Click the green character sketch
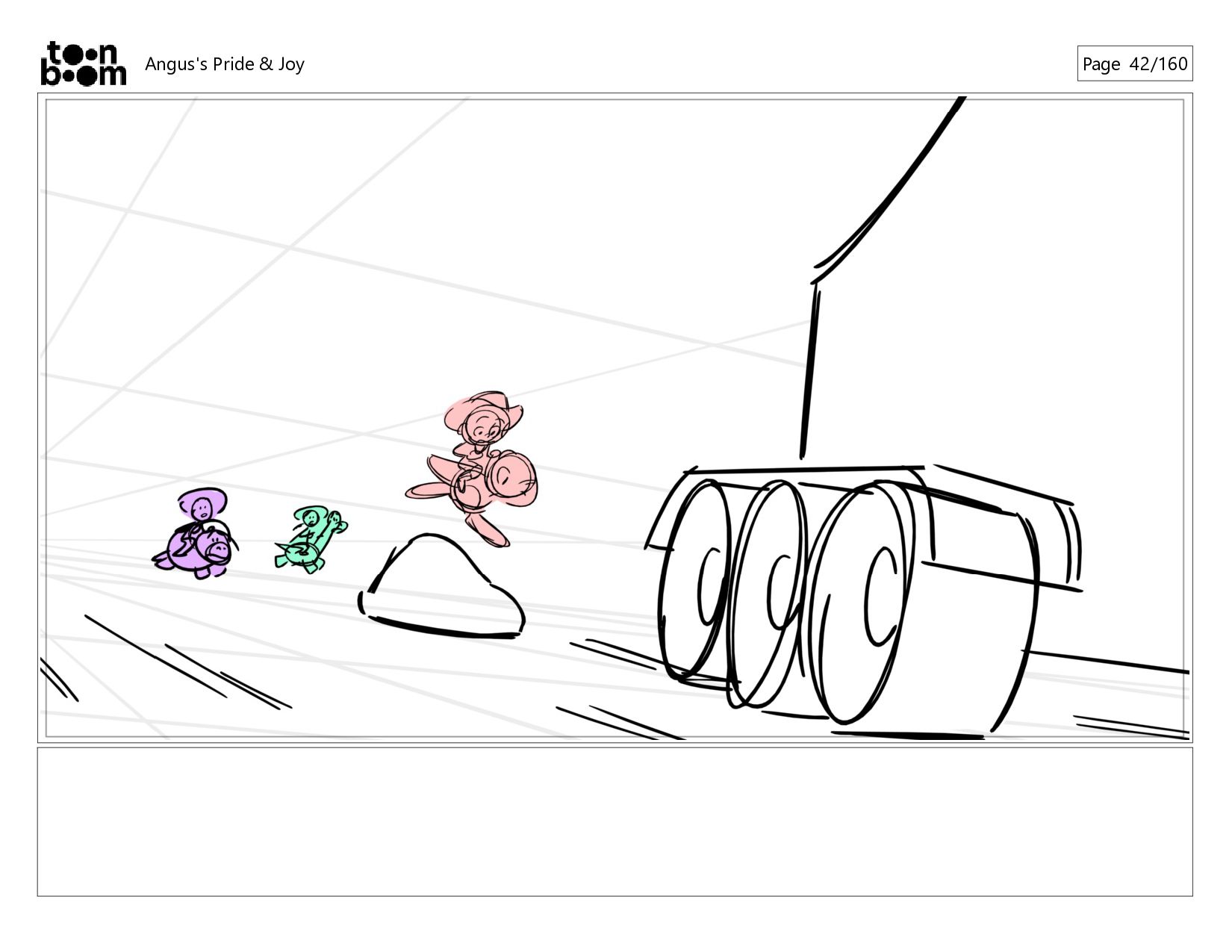1232x952 pixels. [x=310, y=539]
